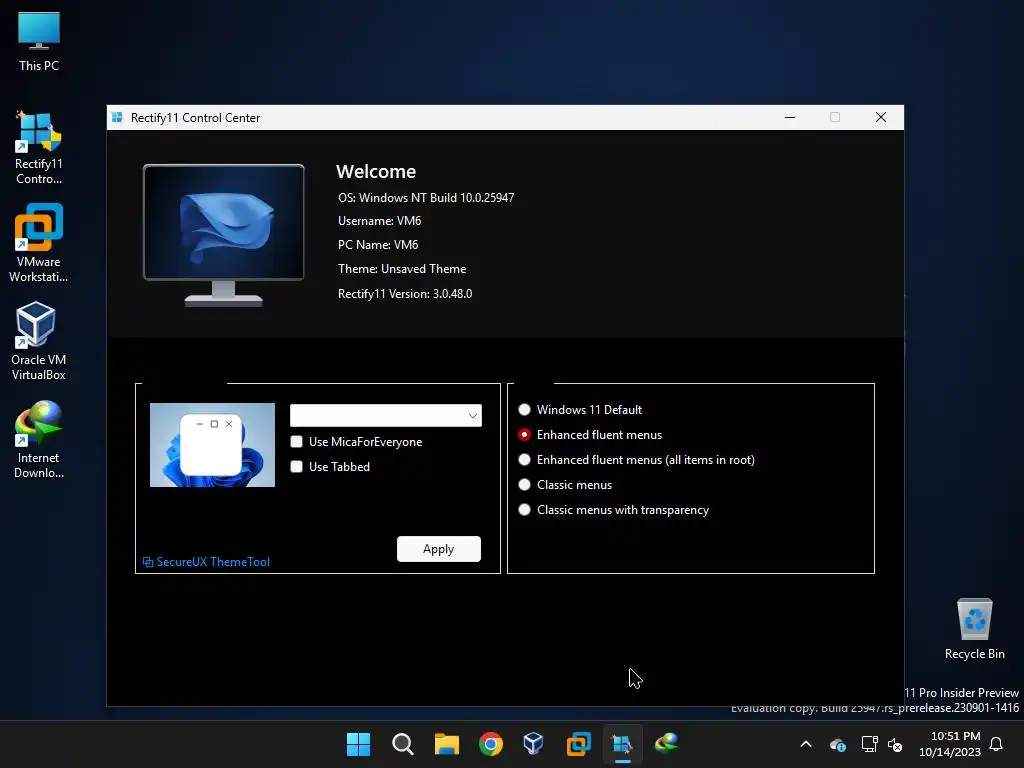Select Classic menus option
The width and height of the screenshot is (1024, 768).
pyautogui.click(x=524, y=485)
